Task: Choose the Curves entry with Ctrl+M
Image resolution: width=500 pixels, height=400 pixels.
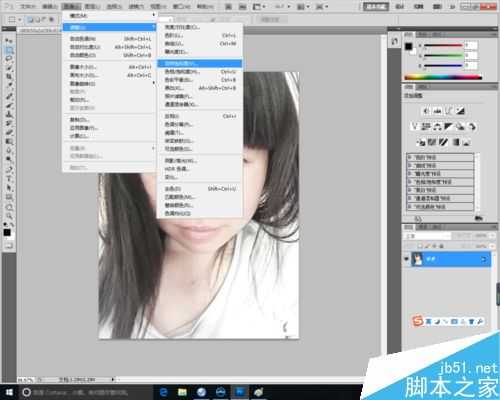Action: [200, 43]
